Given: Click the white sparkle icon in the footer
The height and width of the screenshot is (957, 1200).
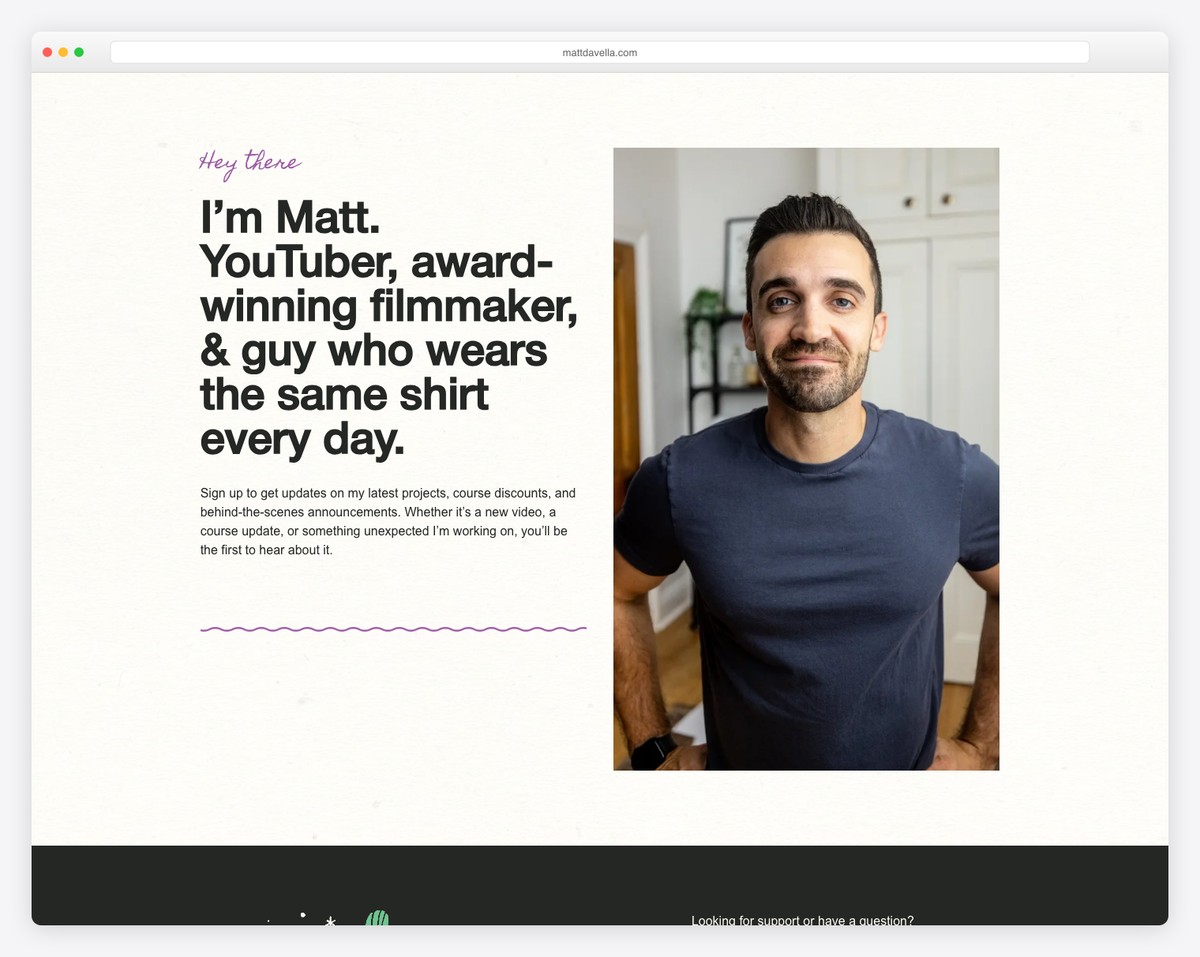Looking at the screenshot, I should (x=330, y=922).
